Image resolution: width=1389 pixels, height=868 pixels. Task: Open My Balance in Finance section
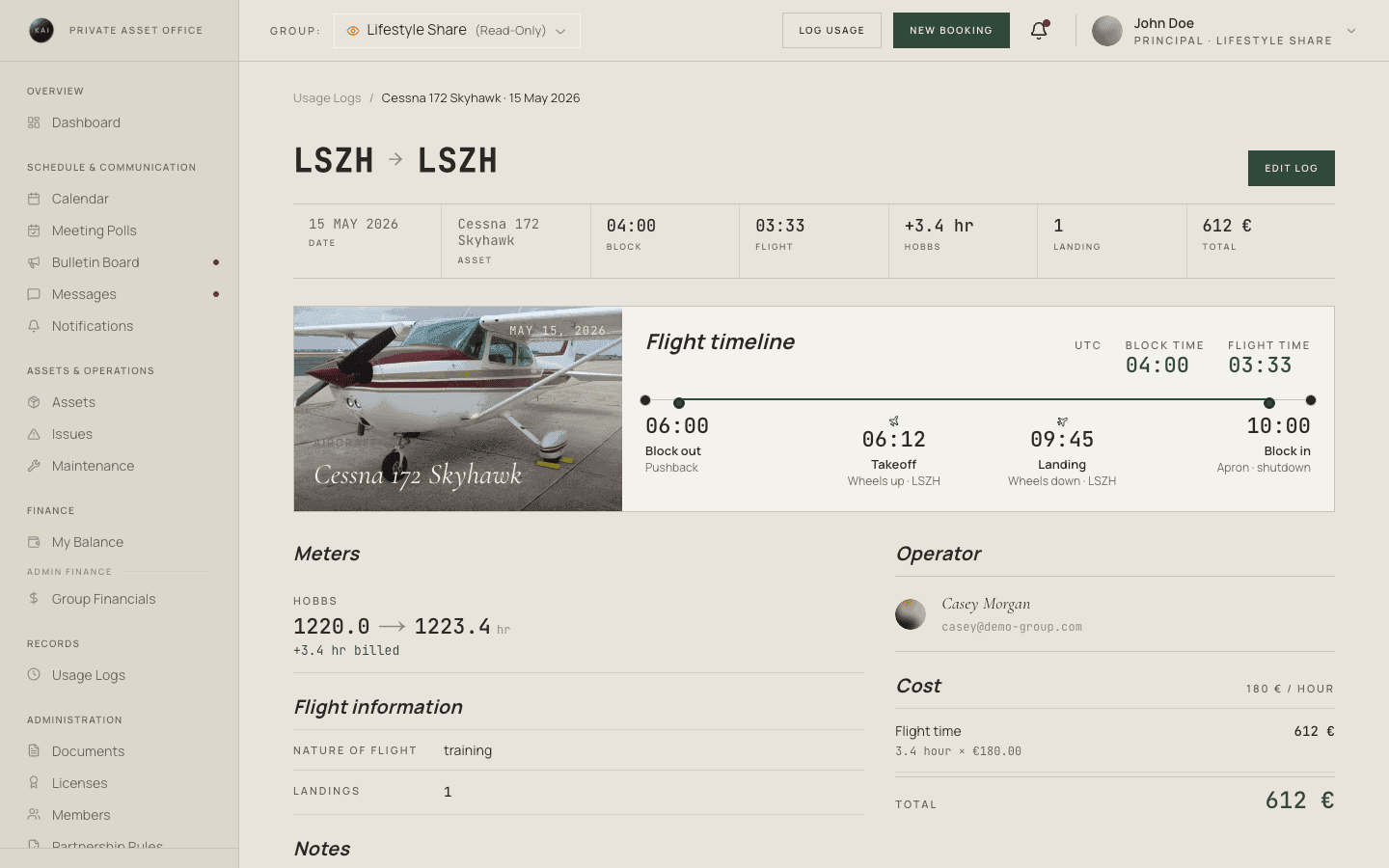coord(88,542)
